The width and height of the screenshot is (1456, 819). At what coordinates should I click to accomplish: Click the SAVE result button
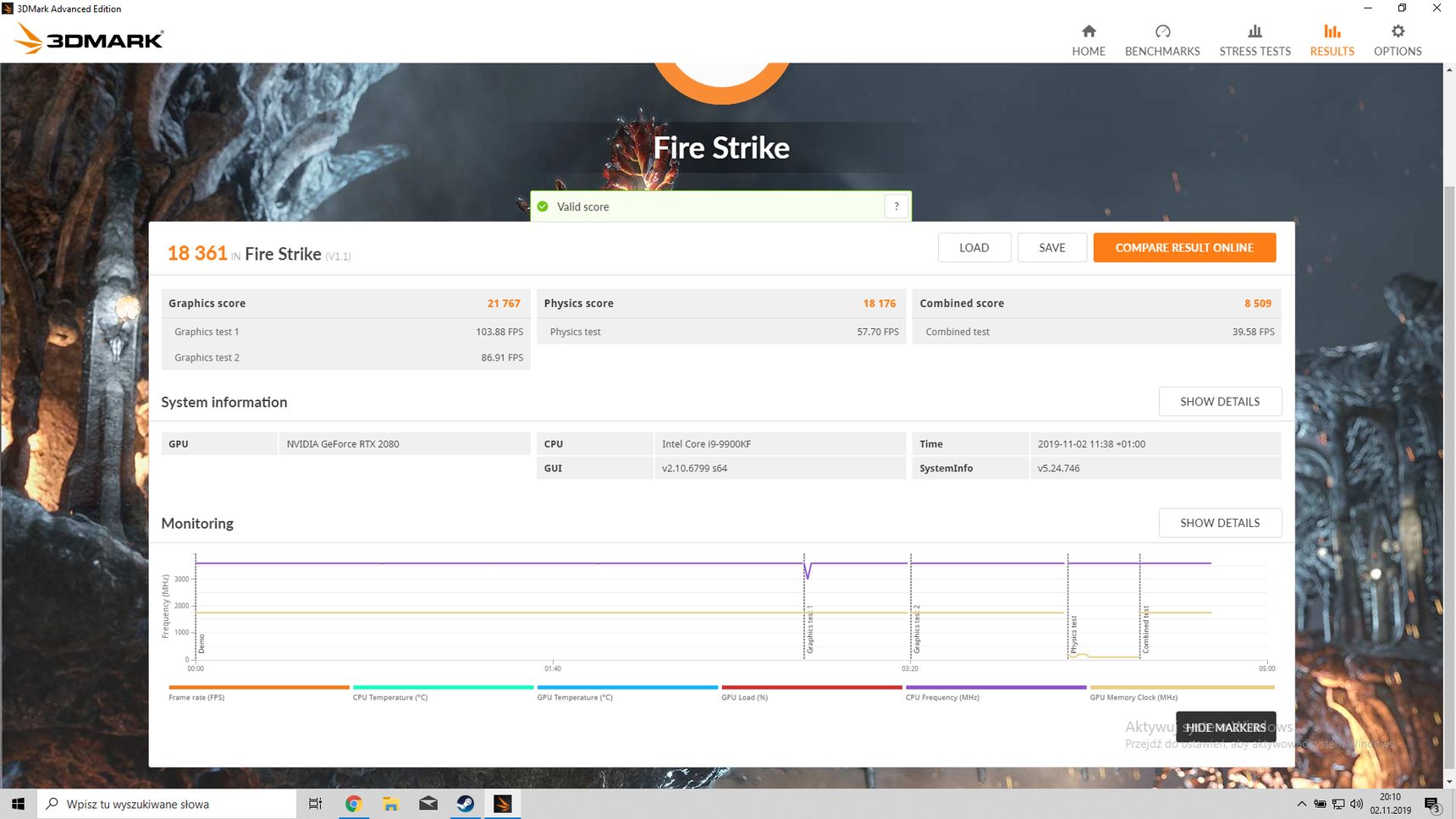pyautogui.click(x=1052, y=248)
